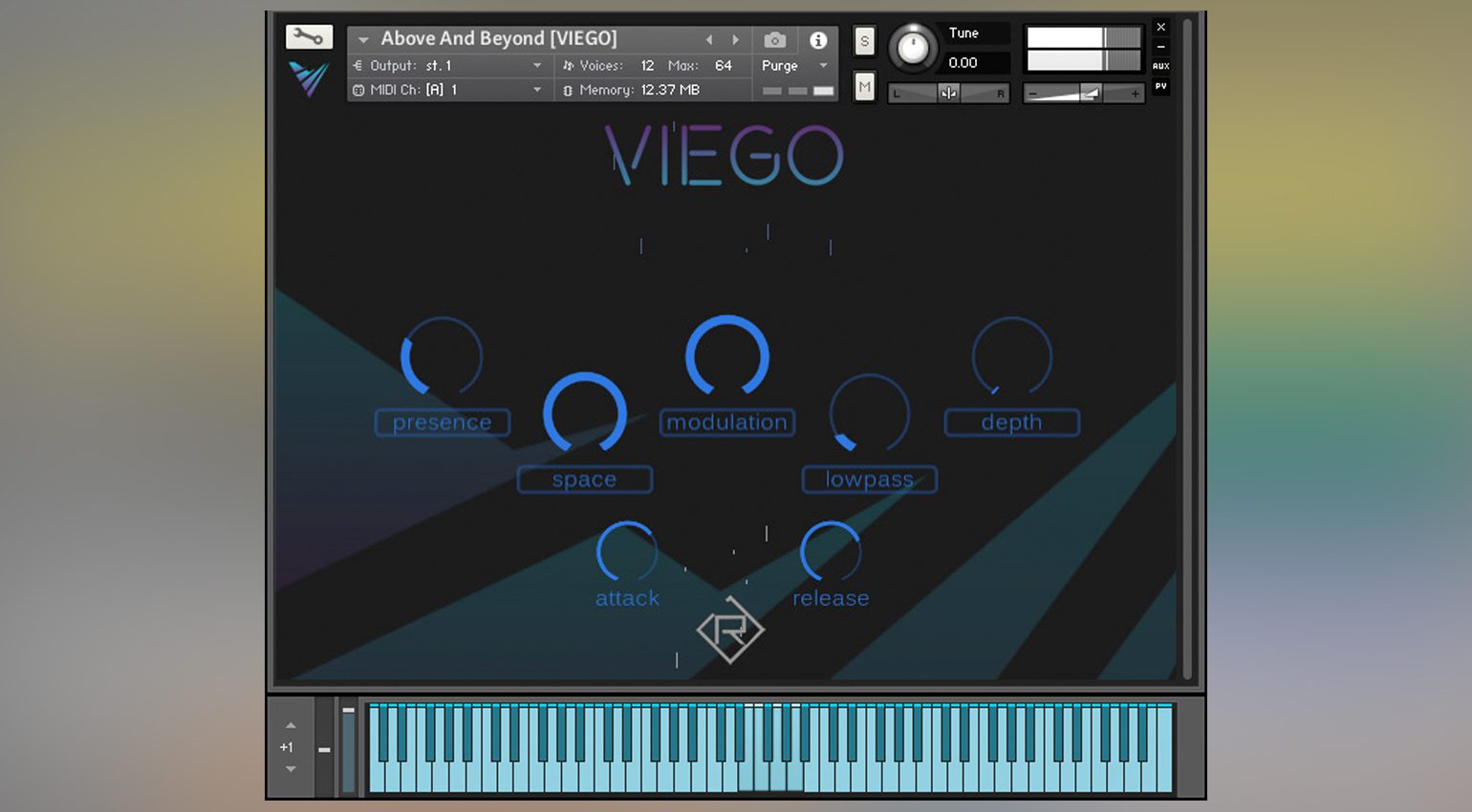Click the lowpass knob
The image size is (1472, 812).
(x=869, y=414)
